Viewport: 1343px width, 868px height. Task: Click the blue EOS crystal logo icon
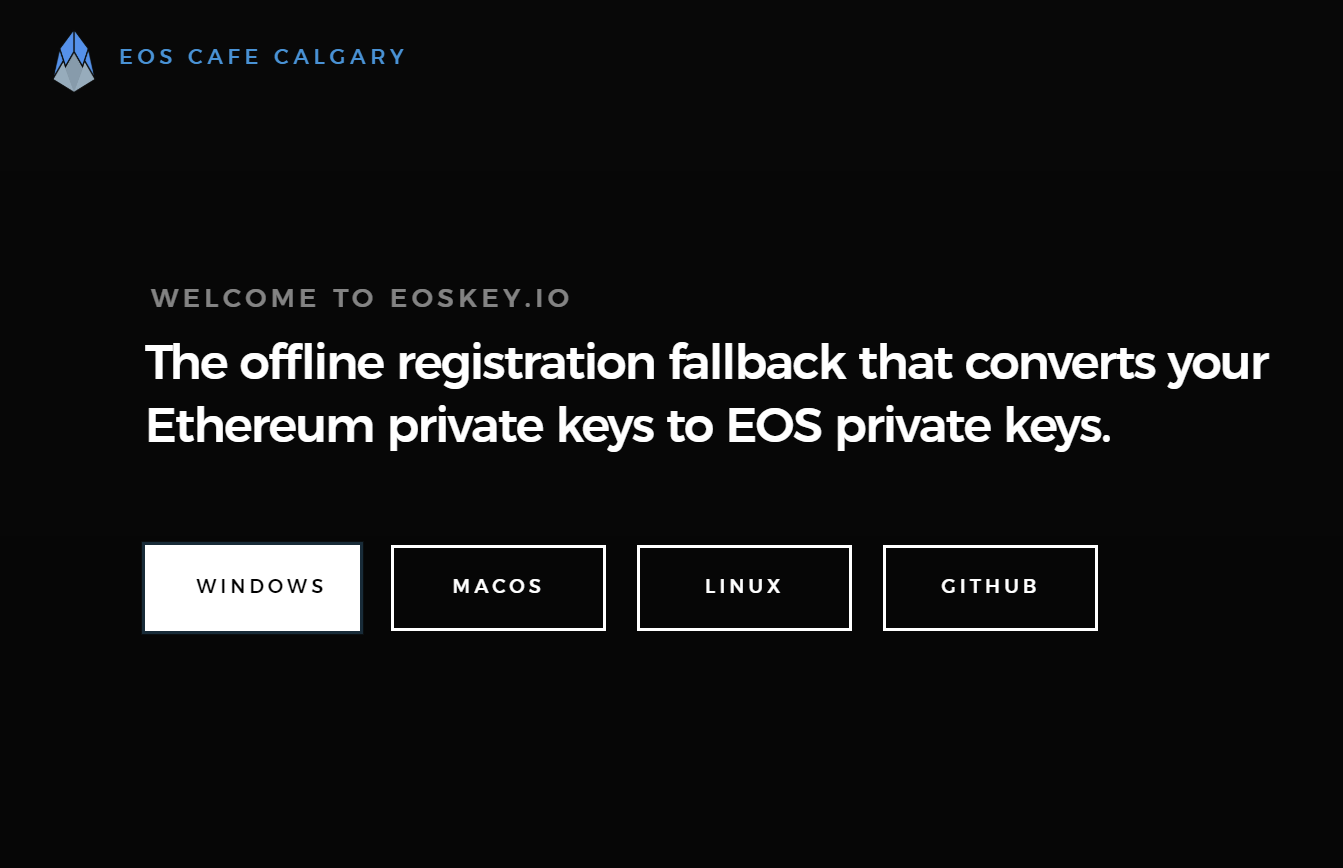point(74,61)
